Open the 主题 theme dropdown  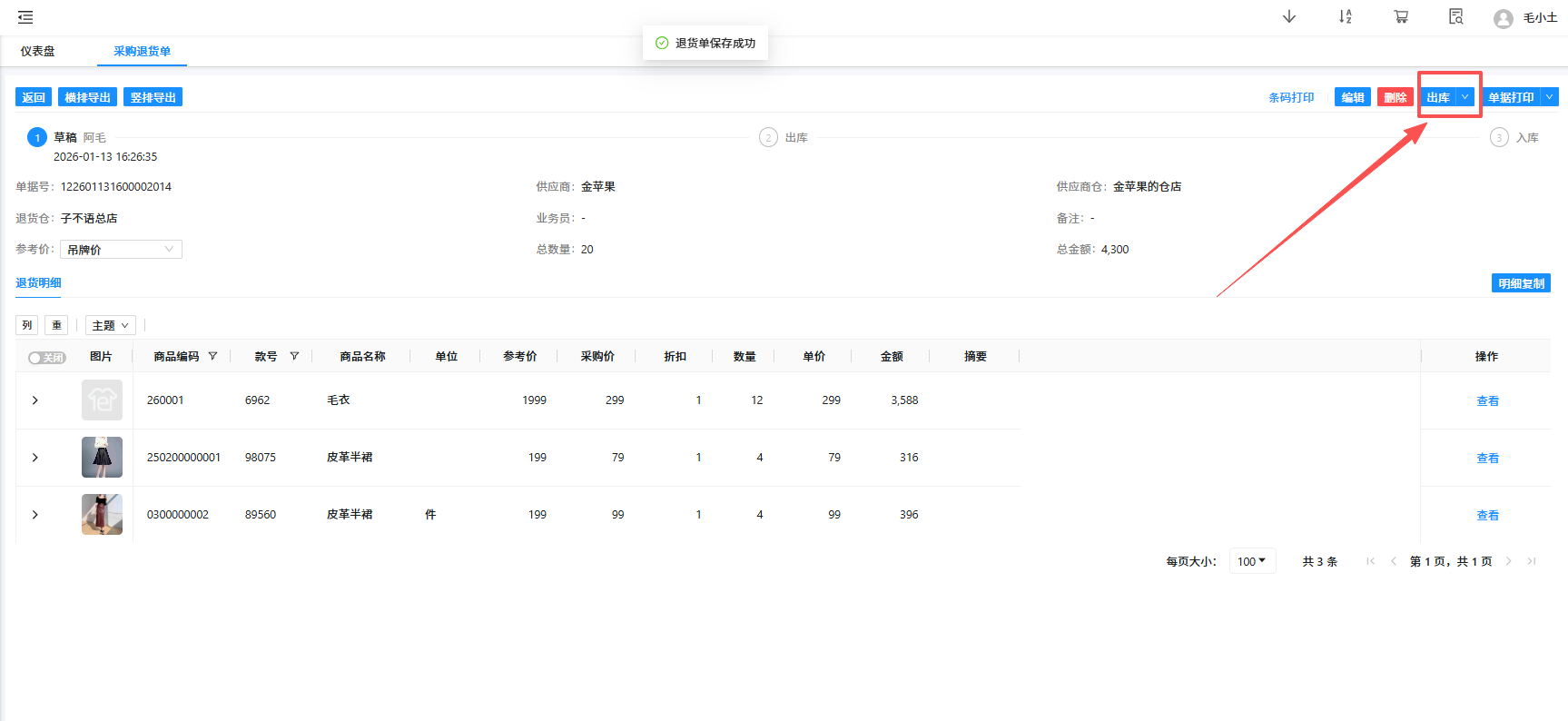coord(110,325)
